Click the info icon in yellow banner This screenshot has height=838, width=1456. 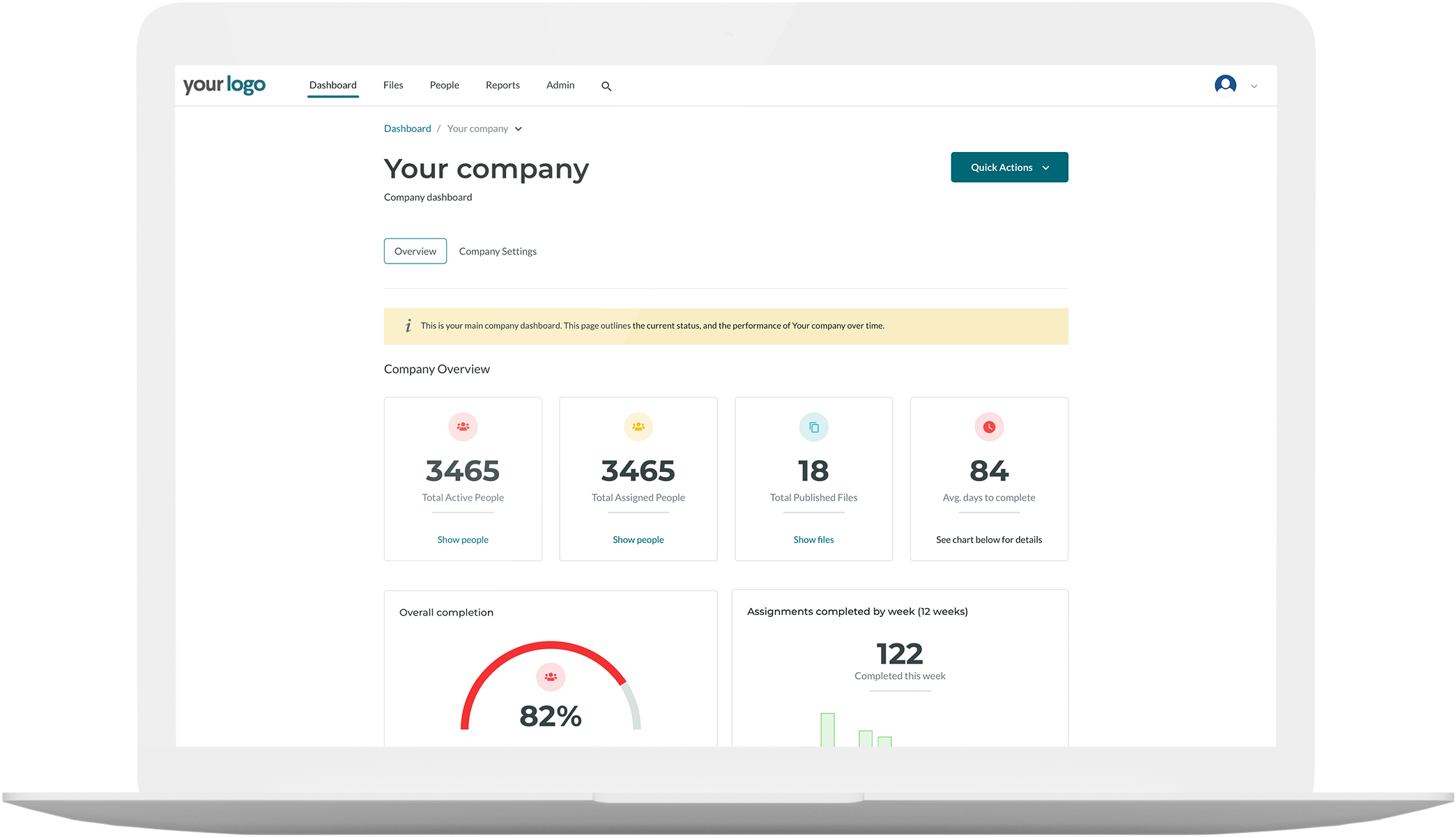click(408, 326)
